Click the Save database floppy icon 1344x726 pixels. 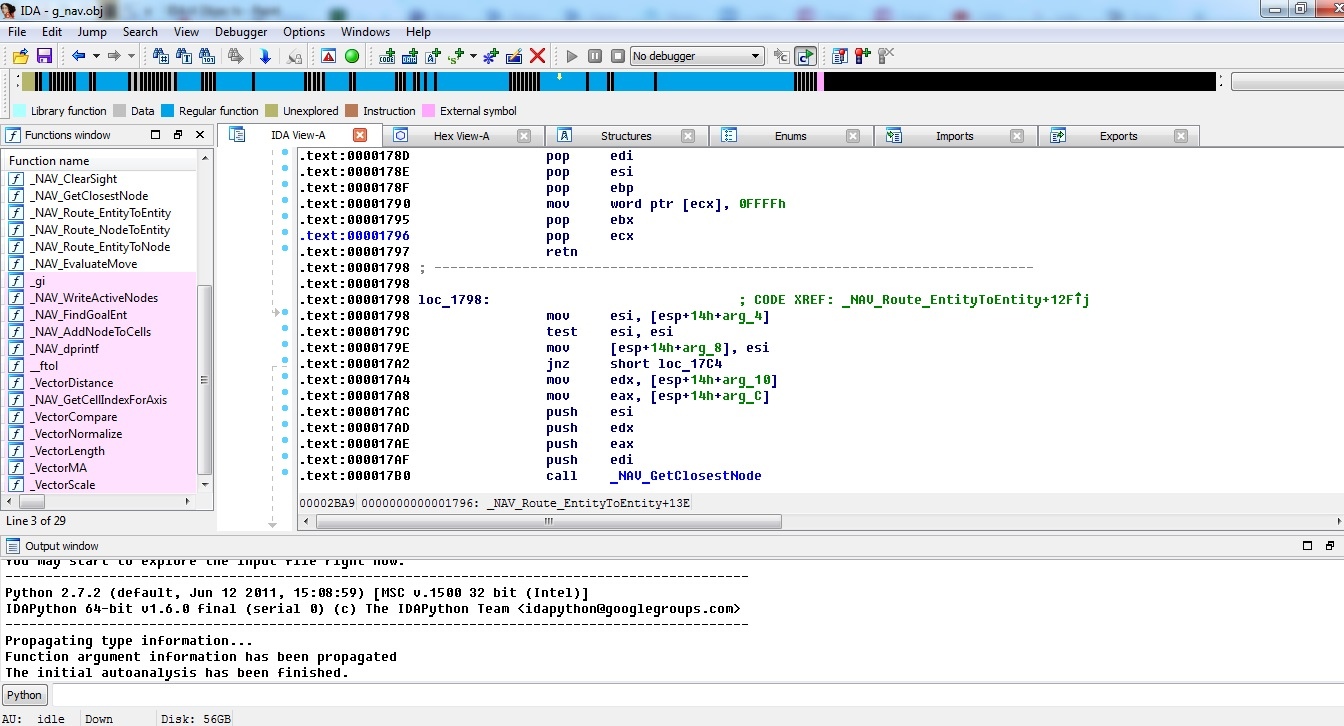[x=44, y=56]
